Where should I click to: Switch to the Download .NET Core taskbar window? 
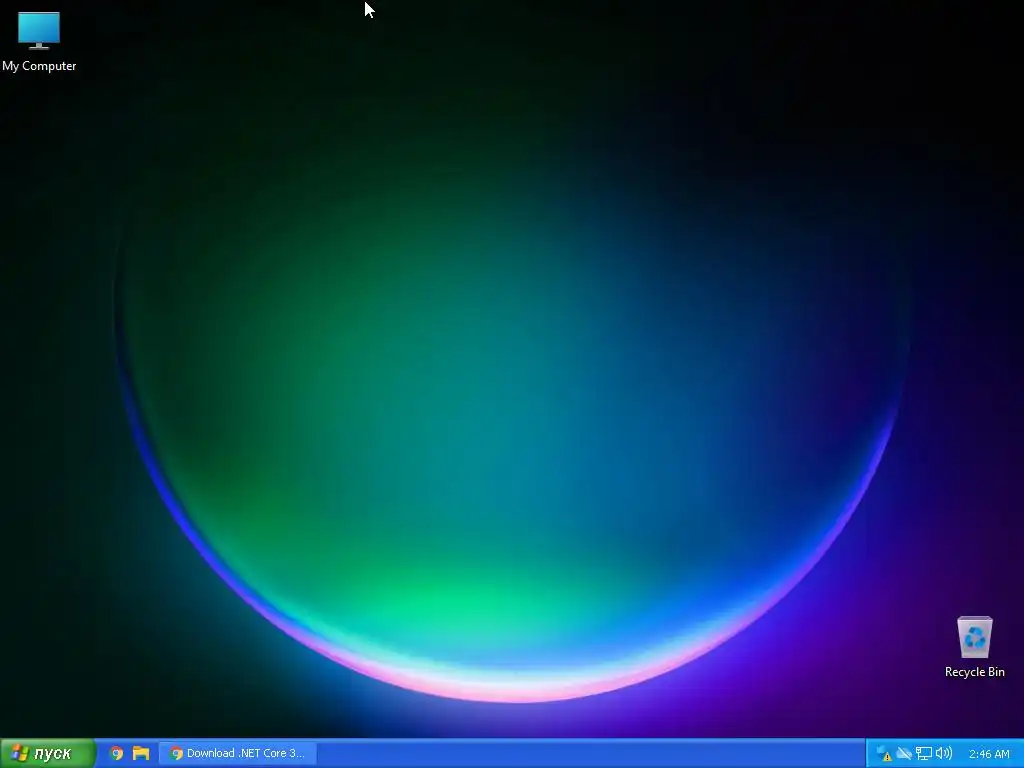pyautogui.click(x=238, y=753)
